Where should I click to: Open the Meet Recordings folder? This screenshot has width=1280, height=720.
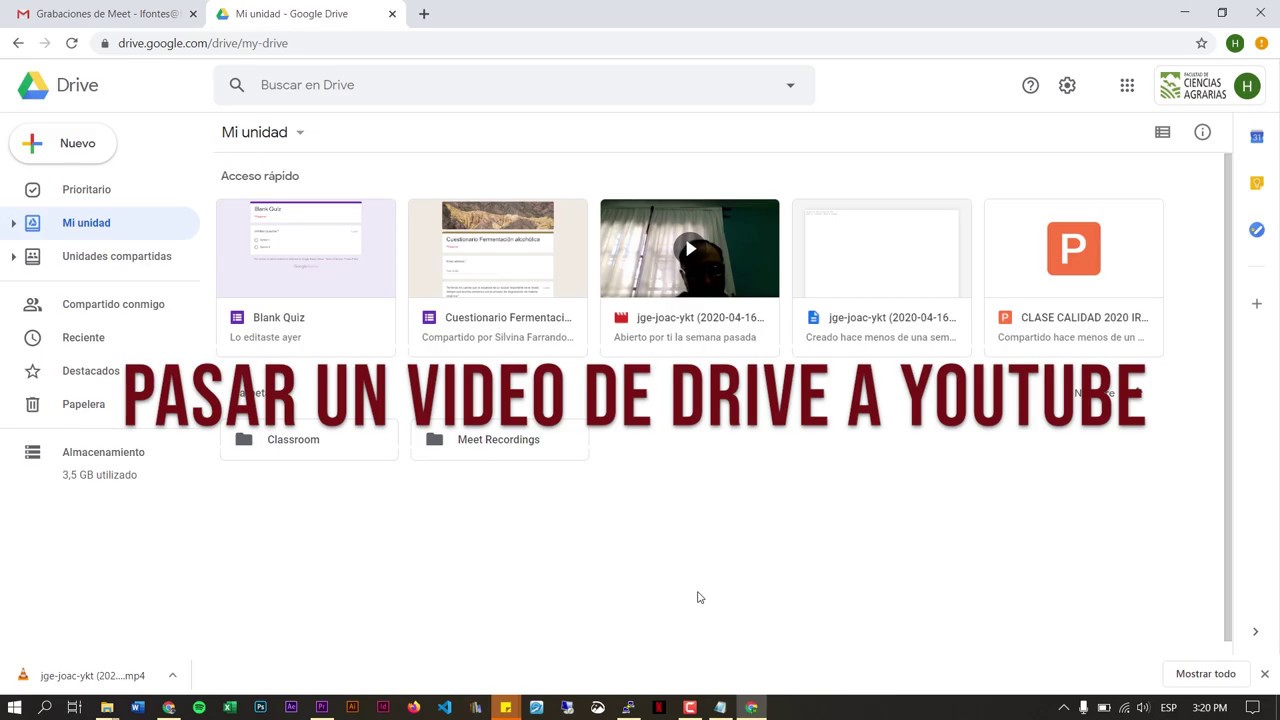click(x=499, y=440)
